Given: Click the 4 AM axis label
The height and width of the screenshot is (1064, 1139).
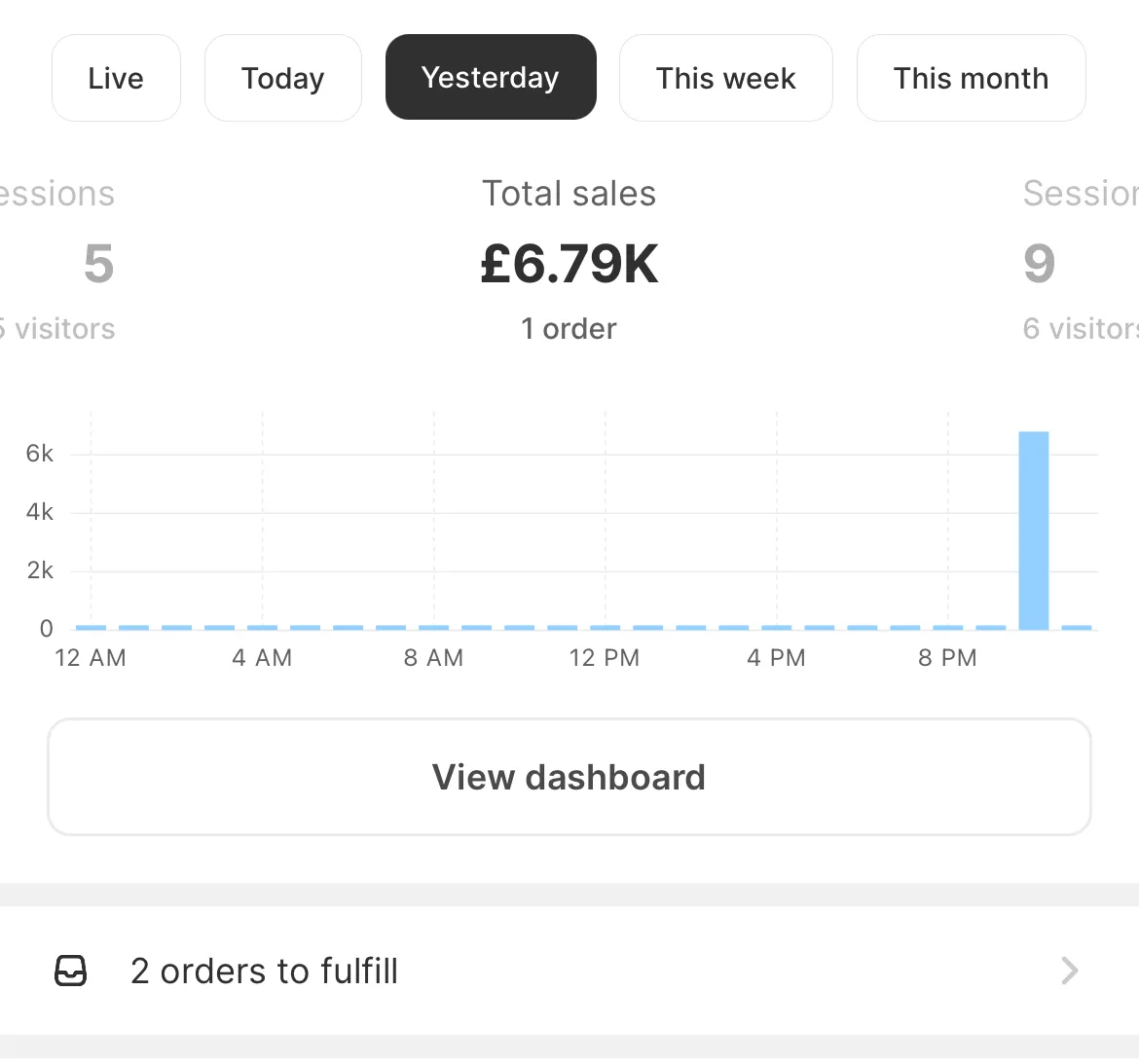Looking at the screenshot, I should point(262,658).
